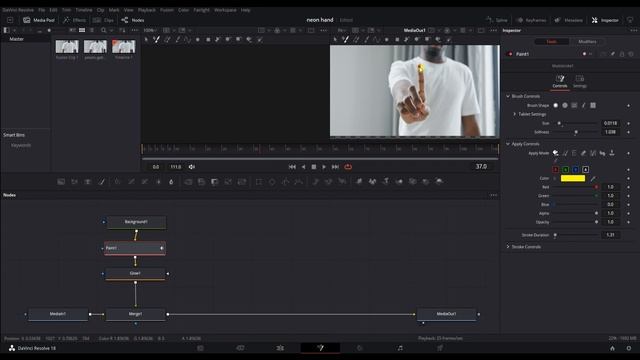This screenshot has height=360, width=640.
Task: Select the Merge1 node
Action: (x=136, y=314)
